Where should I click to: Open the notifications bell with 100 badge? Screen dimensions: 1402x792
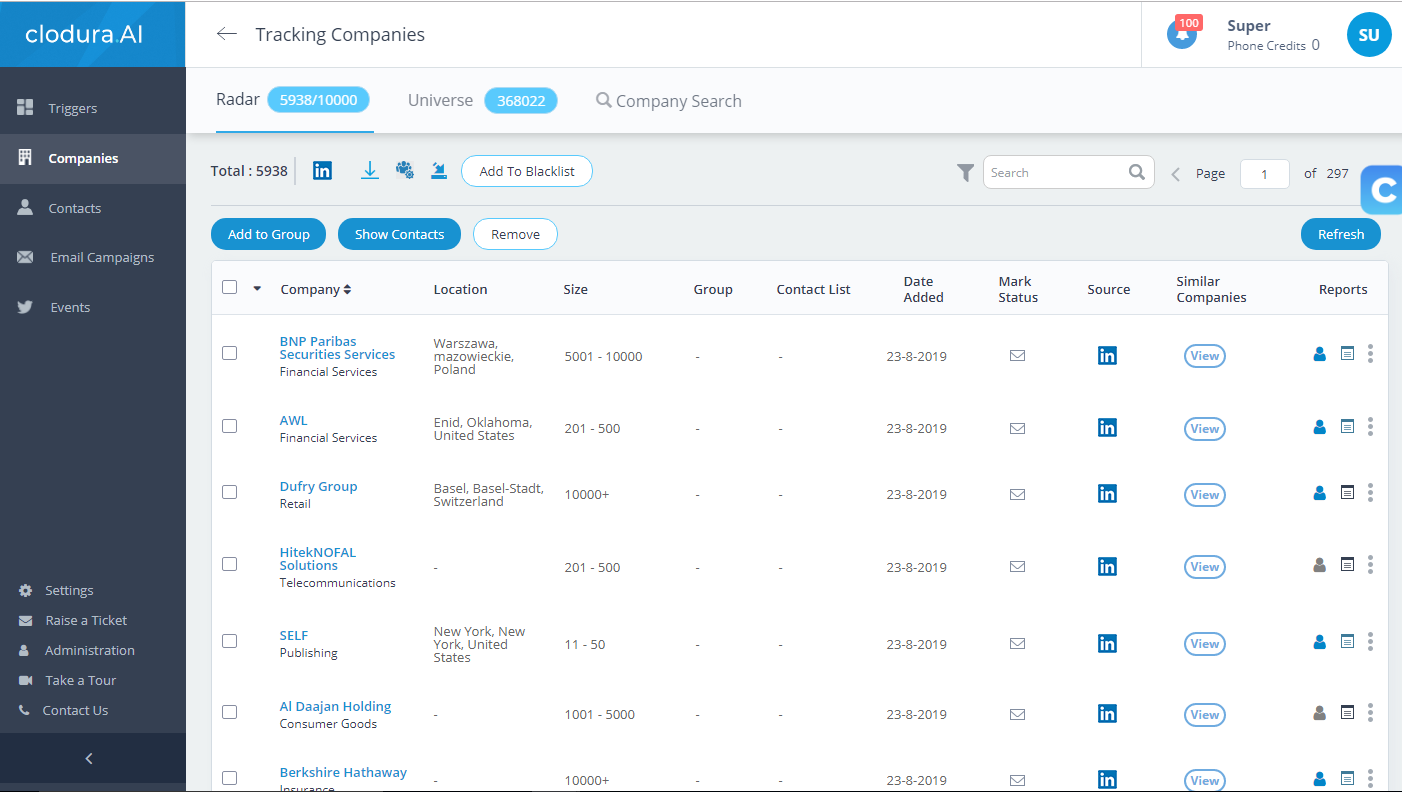coord(1182,33)
